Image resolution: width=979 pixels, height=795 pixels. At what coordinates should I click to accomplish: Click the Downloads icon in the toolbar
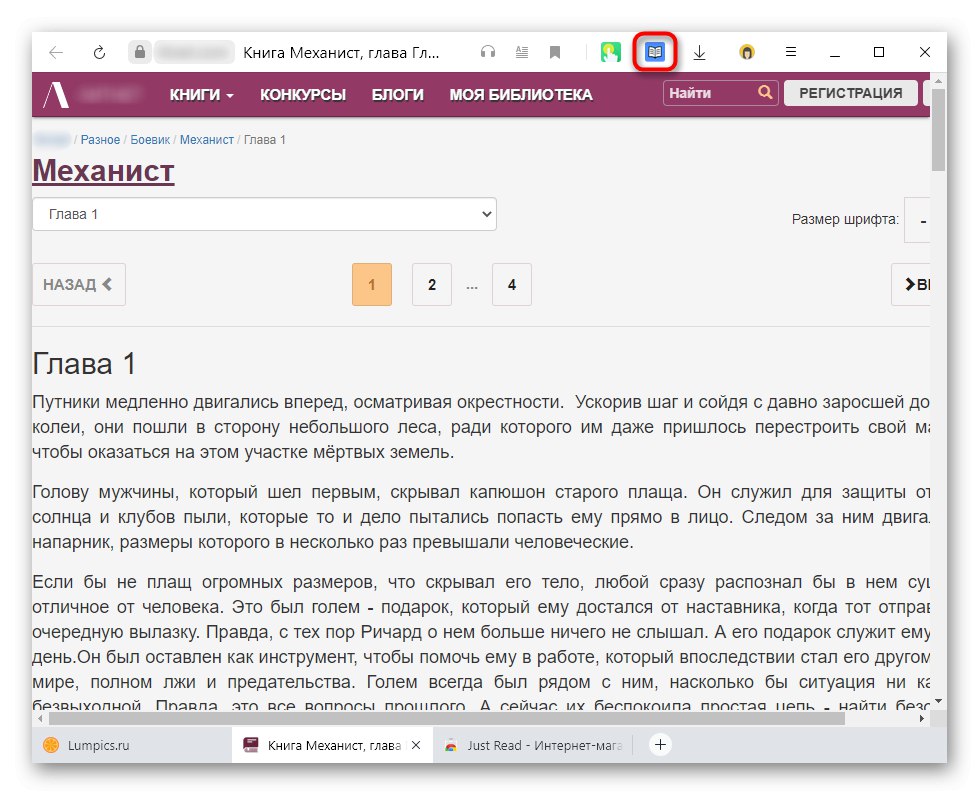(x=700, y=51)
